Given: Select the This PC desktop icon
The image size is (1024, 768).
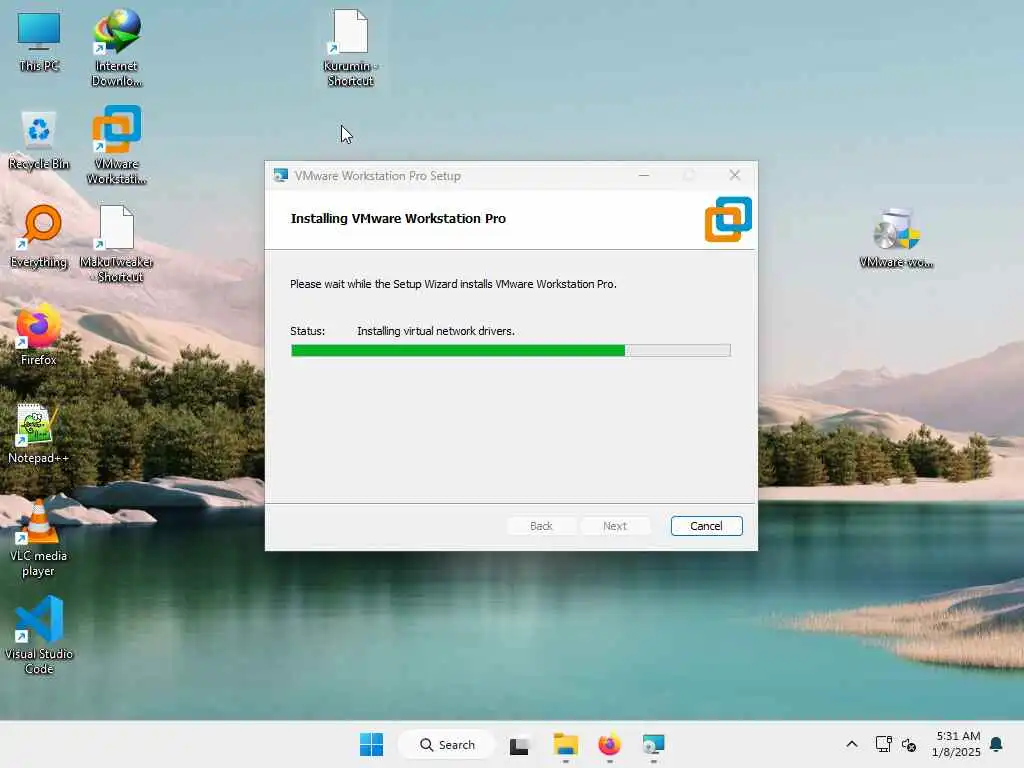Looking at the screenshot, I should coord(39,42).
